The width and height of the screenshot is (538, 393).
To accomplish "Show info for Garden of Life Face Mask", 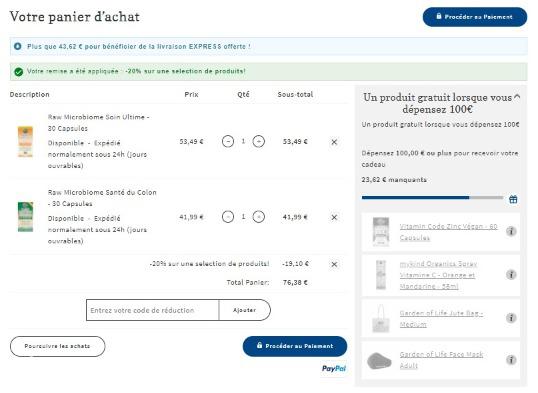I will coord(511,360).
